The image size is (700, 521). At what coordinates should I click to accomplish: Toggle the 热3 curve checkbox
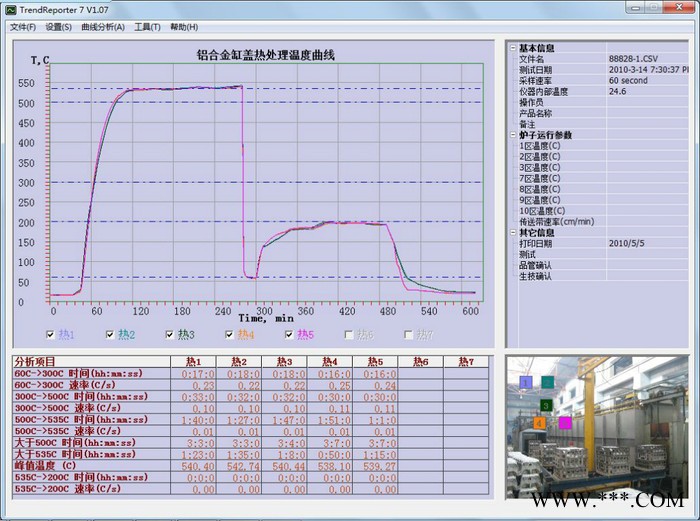(x=170, y=335)
